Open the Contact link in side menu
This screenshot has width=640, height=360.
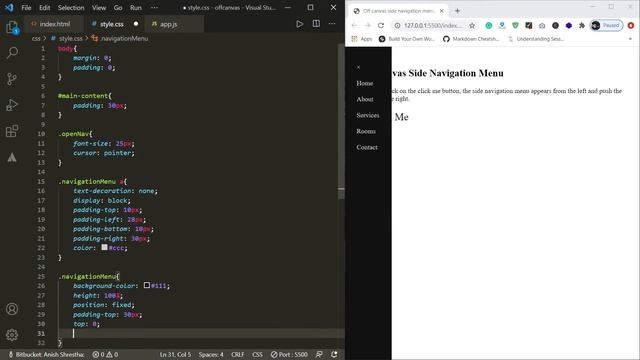coord(367,147)
